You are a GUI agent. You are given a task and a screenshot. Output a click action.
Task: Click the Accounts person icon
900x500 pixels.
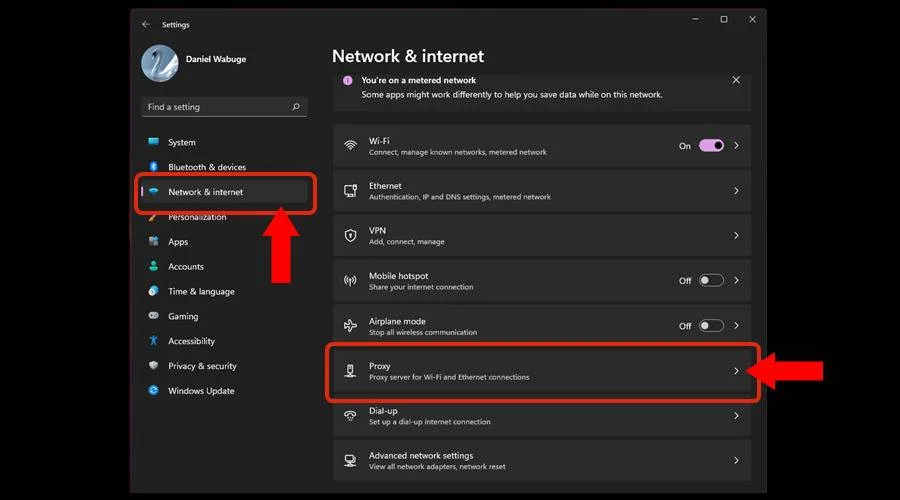pos(153,266)
